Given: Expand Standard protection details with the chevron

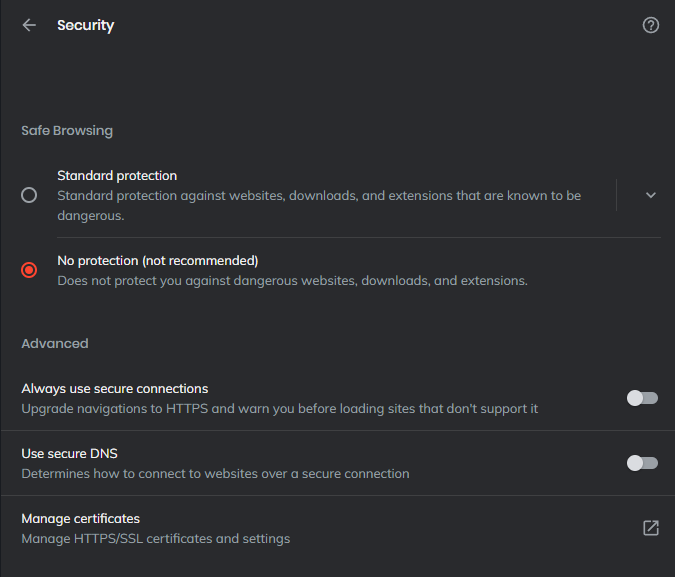Looking at the screenshot, I should (x=650, y=195).
